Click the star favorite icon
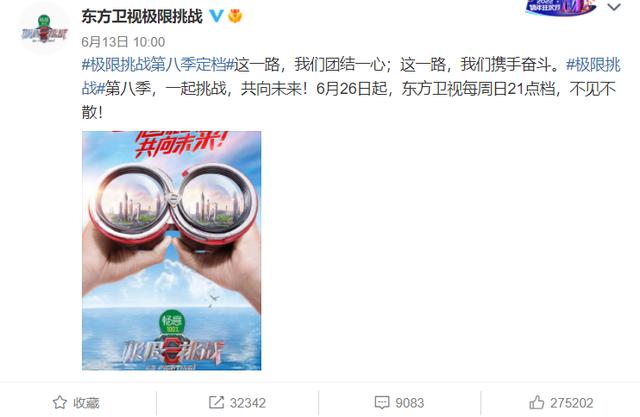This screenshot has height=417, width=640. 60,402
